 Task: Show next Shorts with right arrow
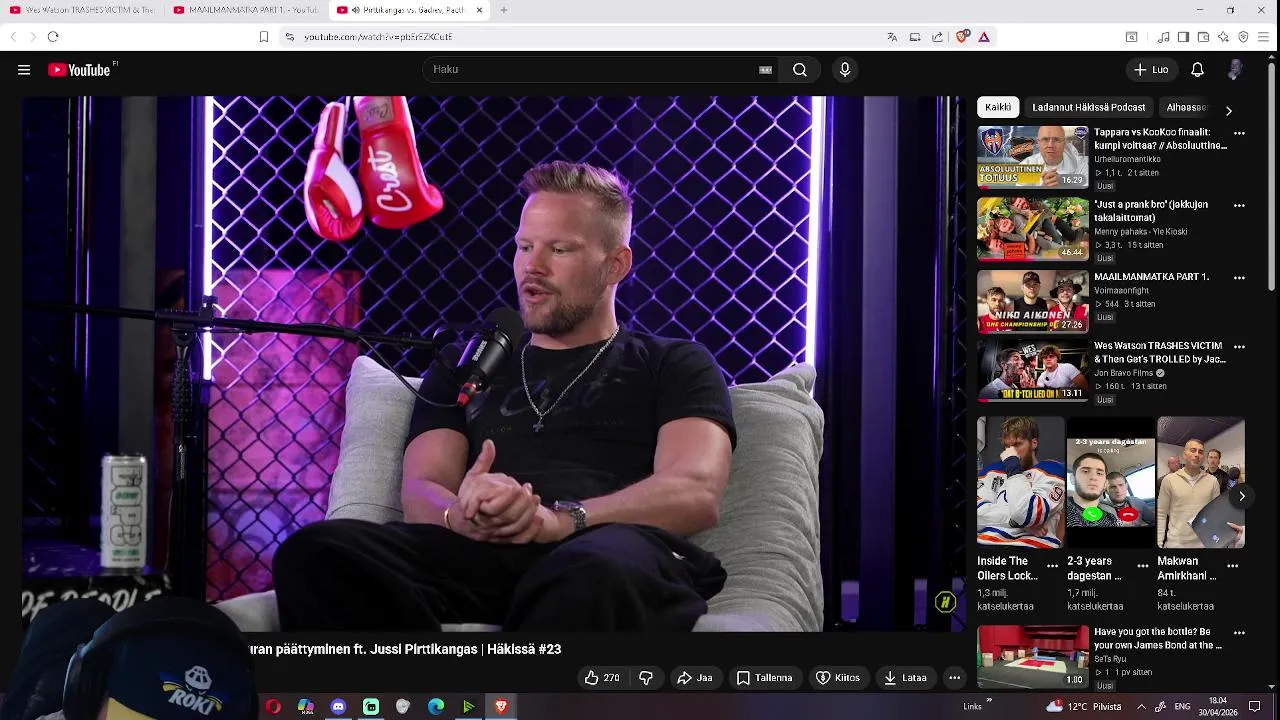(x=1242, y=496)
